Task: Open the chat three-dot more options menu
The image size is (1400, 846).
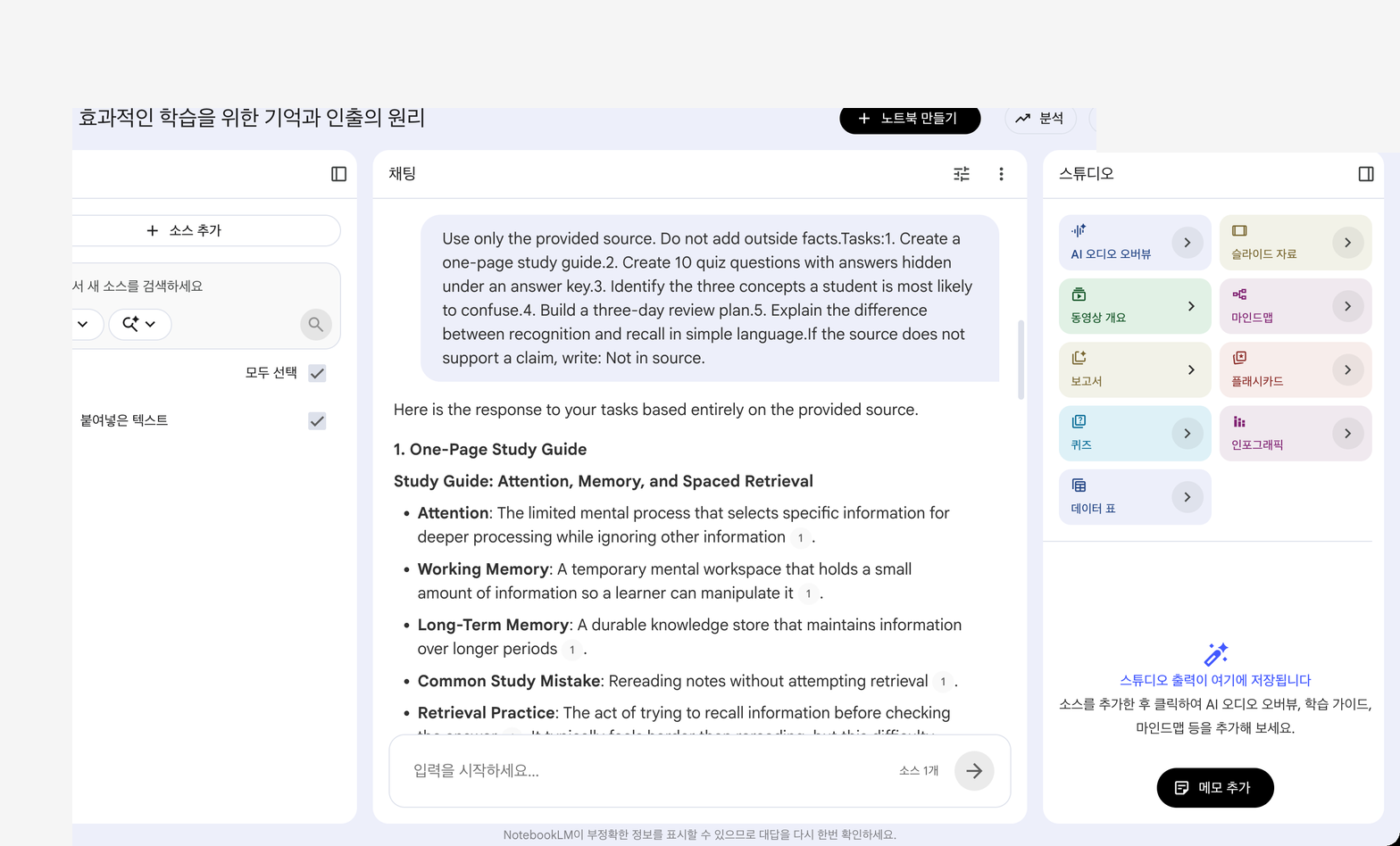Action: coord(1001,174)
